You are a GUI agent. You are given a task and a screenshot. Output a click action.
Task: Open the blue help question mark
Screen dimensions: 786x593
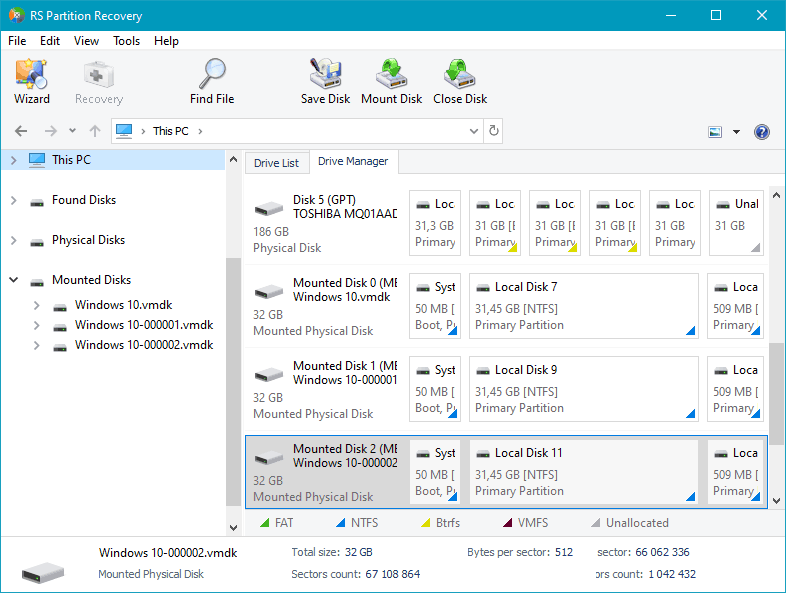(x=761, y=132)
